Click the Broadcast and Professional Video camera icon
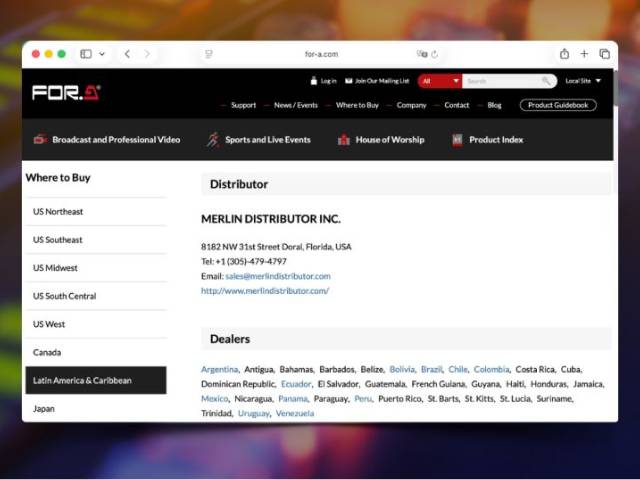 pos(40,140)
